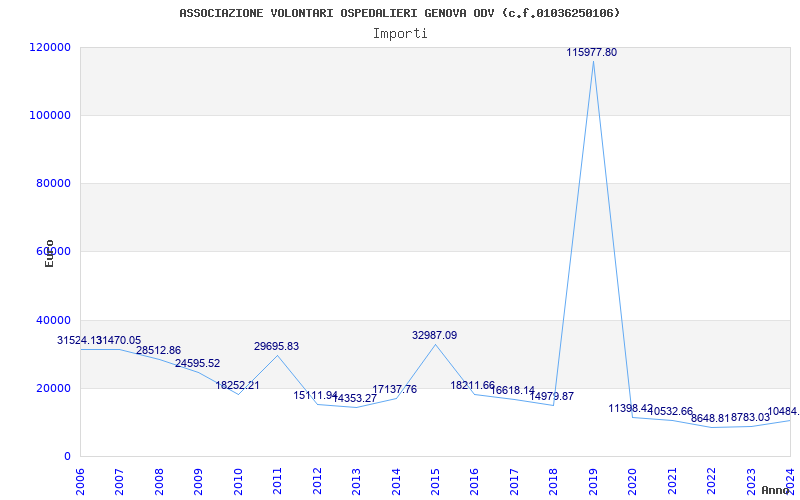Select the 2017 x-axis year label

point(514,482)
